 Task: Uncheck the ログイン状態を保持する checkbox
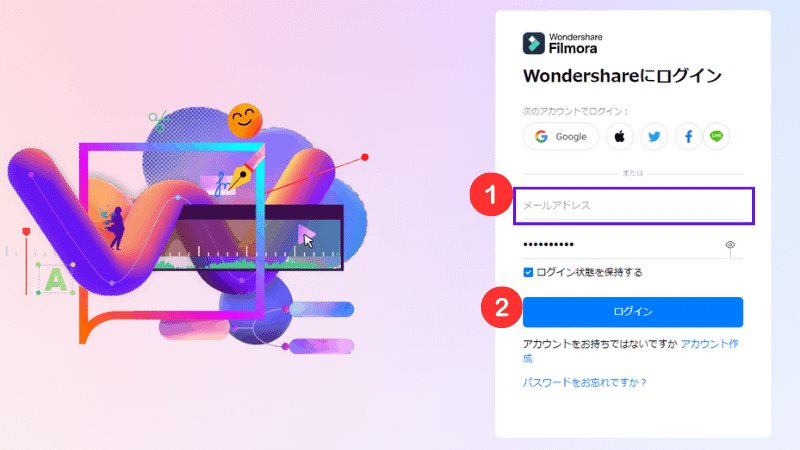pos(528,272)
